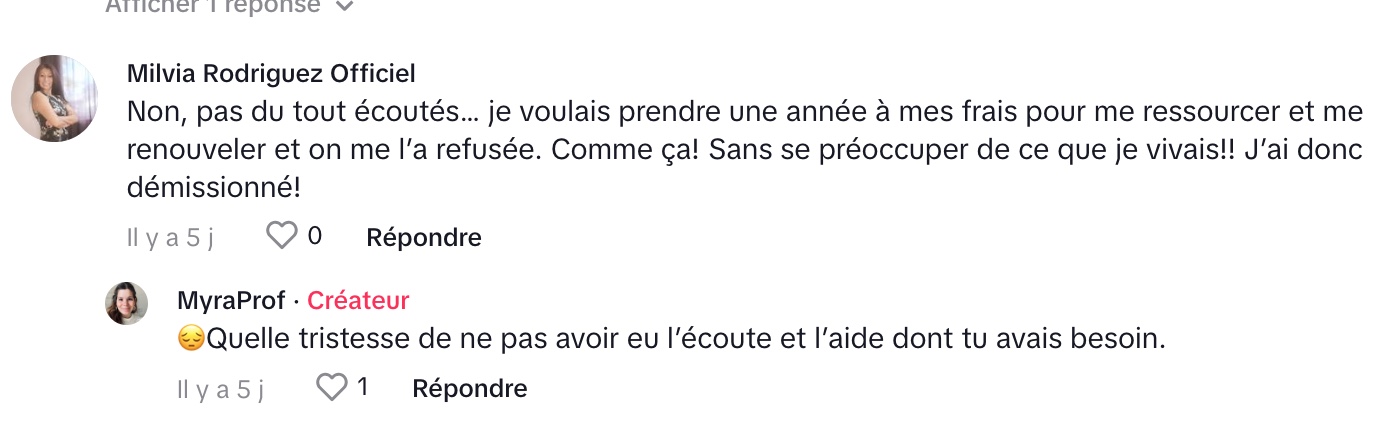The height and width of the screenshot is (424, 1396).
Task: Expand replies with the chevron beside Afficher 1 réponse
Action: click(344, 6)
